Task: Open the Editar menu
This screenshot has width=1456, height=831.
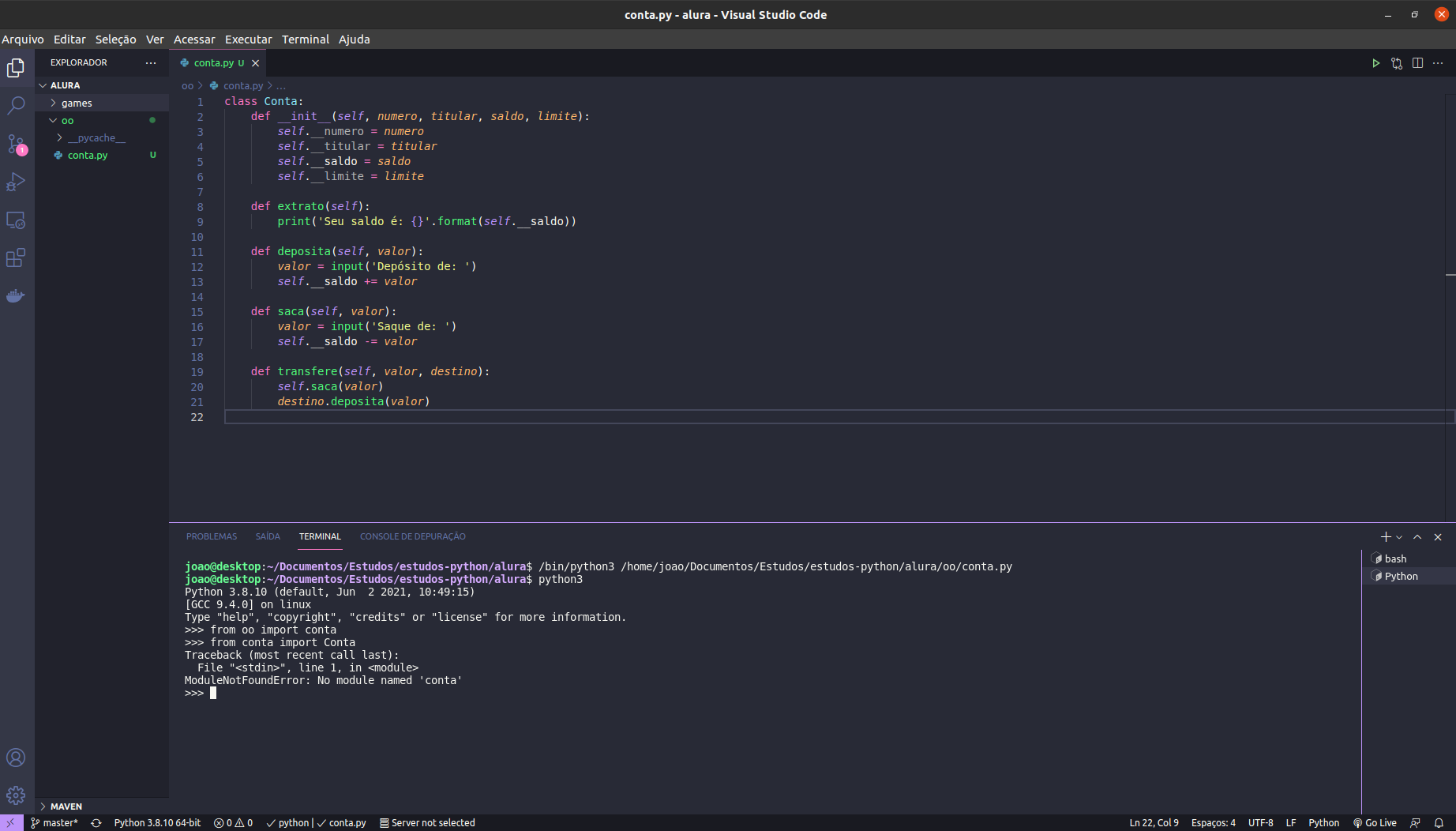Action: pos(69,39)
